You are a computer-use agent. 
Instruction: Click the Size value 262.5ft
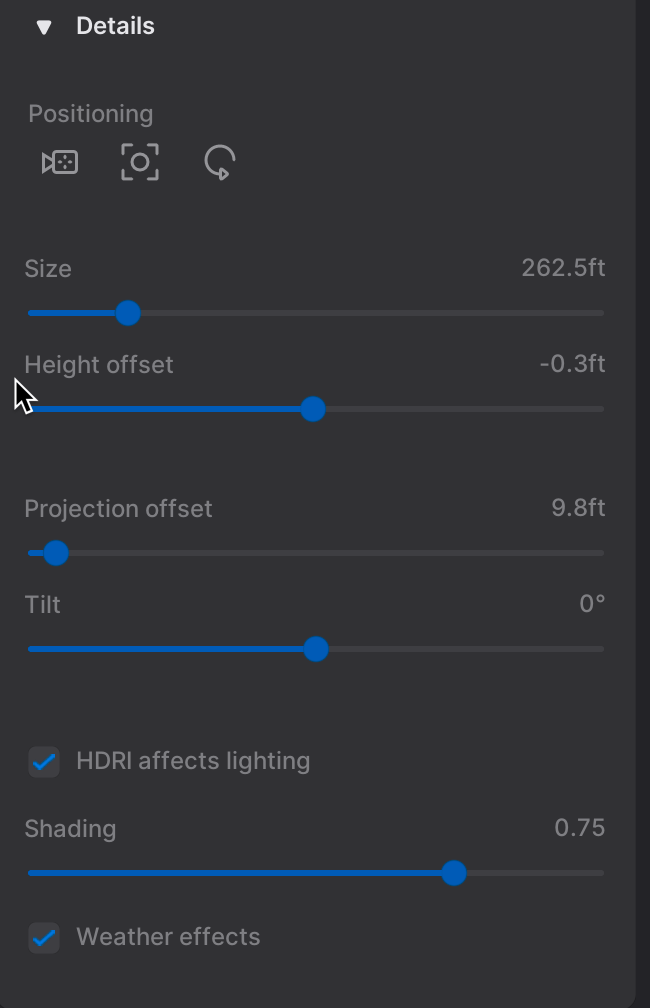pos(563,268)
